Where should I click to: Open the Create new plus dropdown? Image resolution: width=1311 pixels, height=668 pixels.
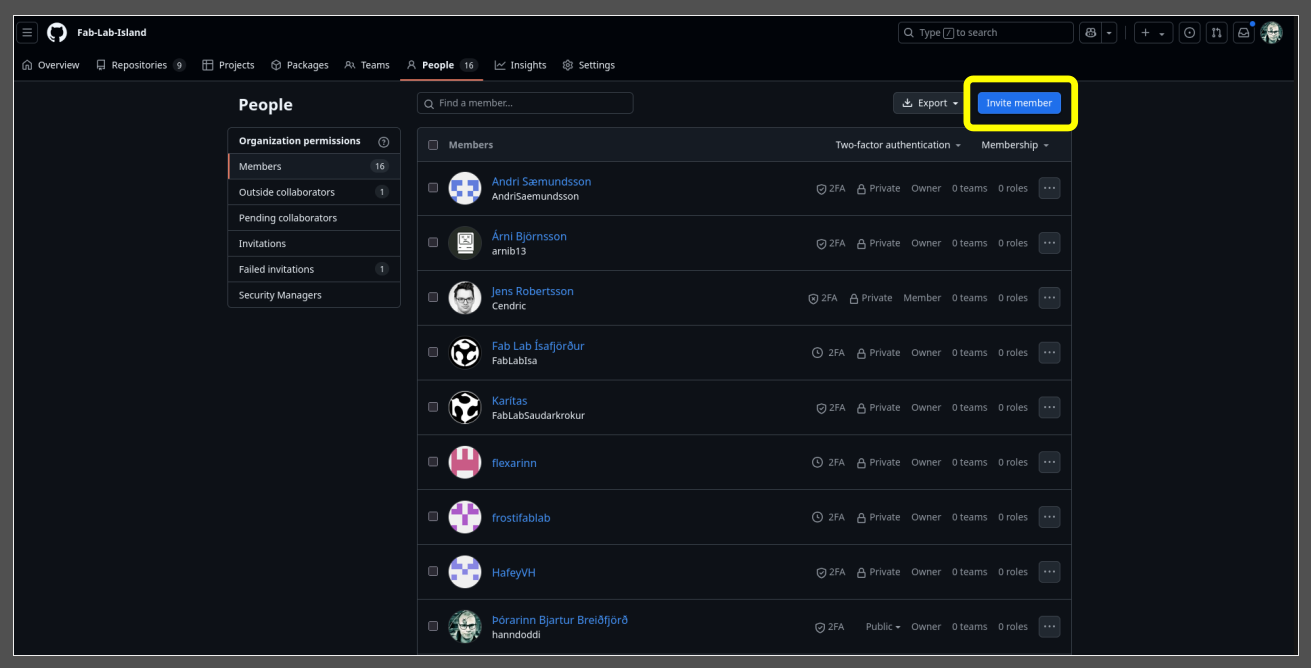[x=1153, y=33]
